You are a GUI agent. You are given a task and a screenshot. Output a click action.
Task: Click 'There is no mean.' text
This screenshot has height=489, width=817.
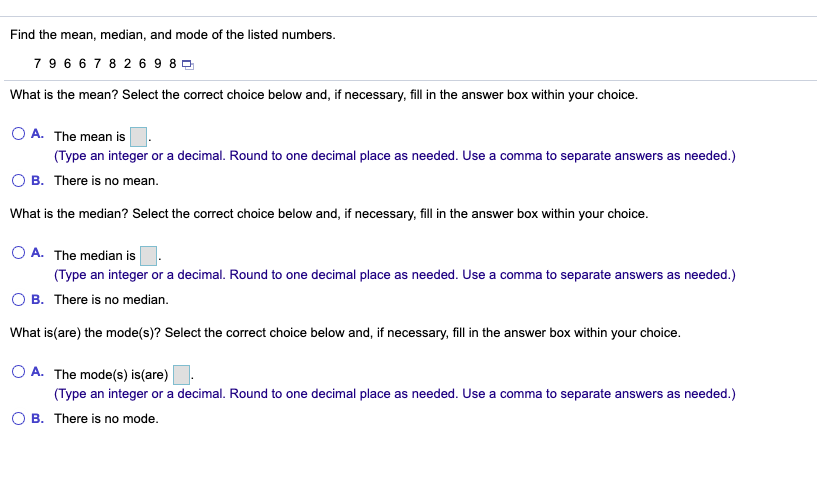pos(106,181)
